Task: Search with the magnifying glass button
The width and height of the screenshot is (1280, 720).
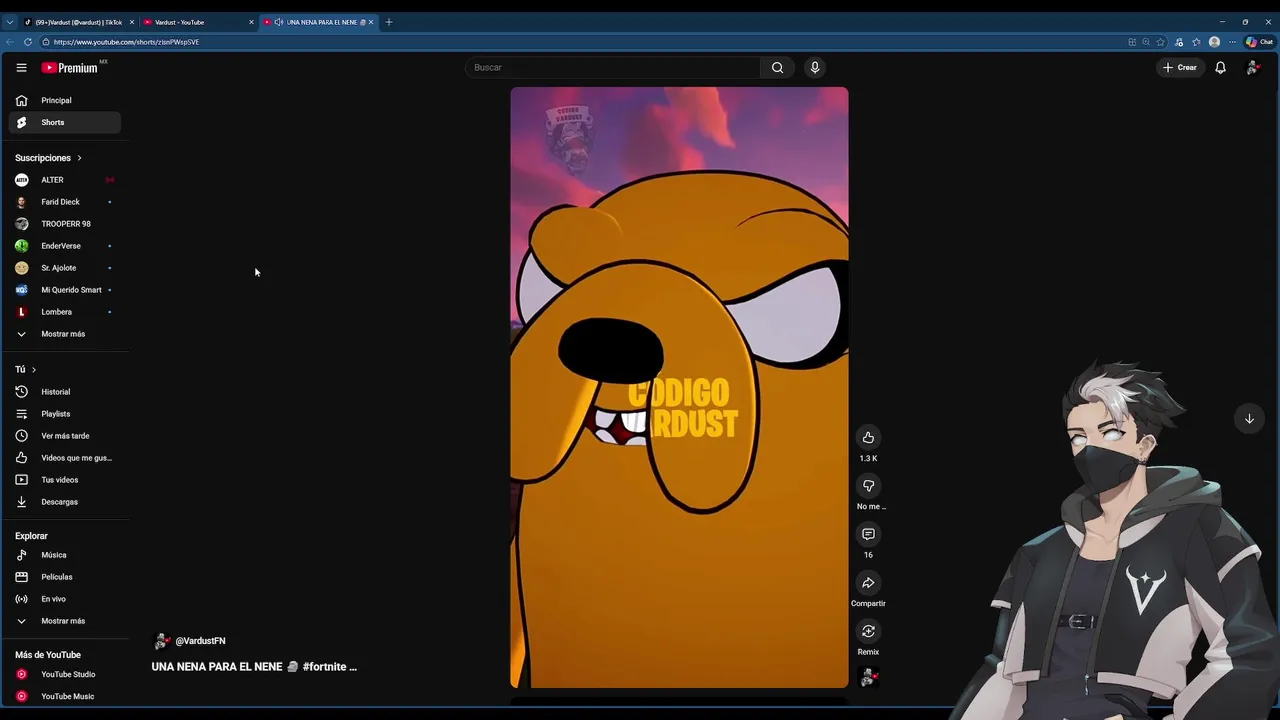Action: (x=777, y=67)
